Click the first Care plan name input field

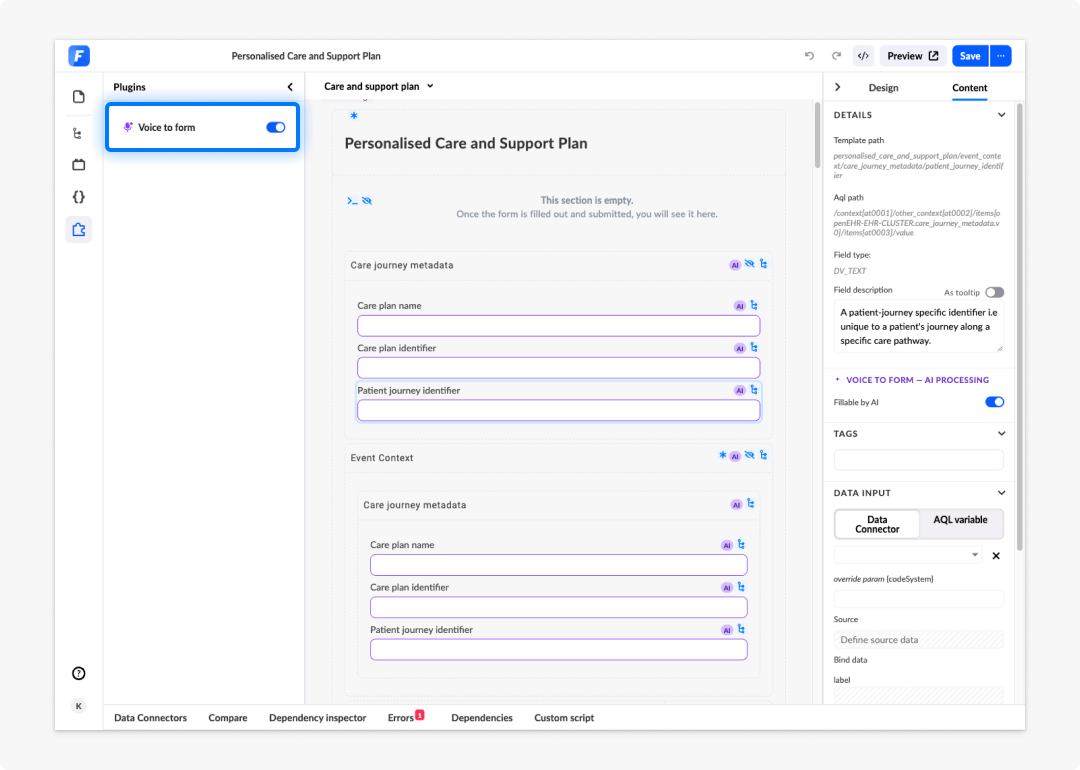coord(559,326)
